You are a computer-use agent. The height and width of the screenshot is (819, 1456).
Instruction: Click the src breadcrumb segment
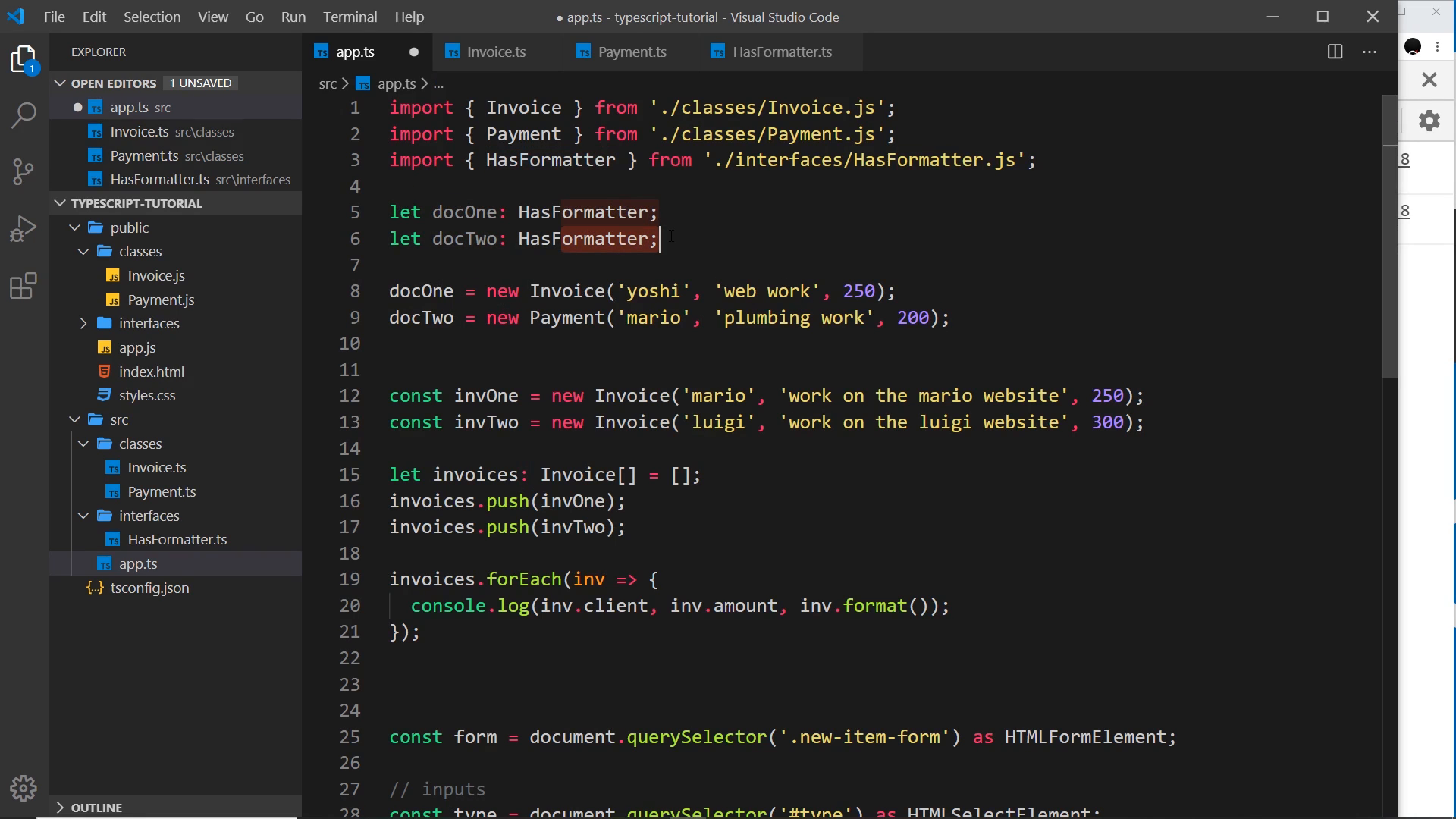(x=328, y=84)
